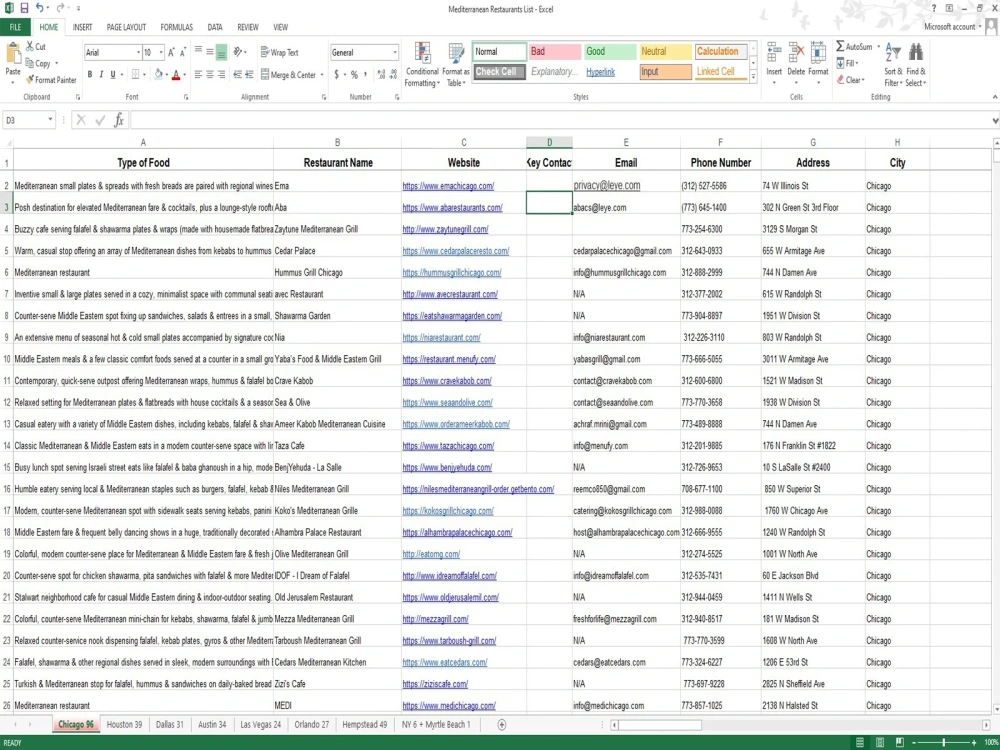Image resolution: width=1000 pixels, height=750 pixels.
Task: Toggle right text alignment
Action: pos(221,75)
